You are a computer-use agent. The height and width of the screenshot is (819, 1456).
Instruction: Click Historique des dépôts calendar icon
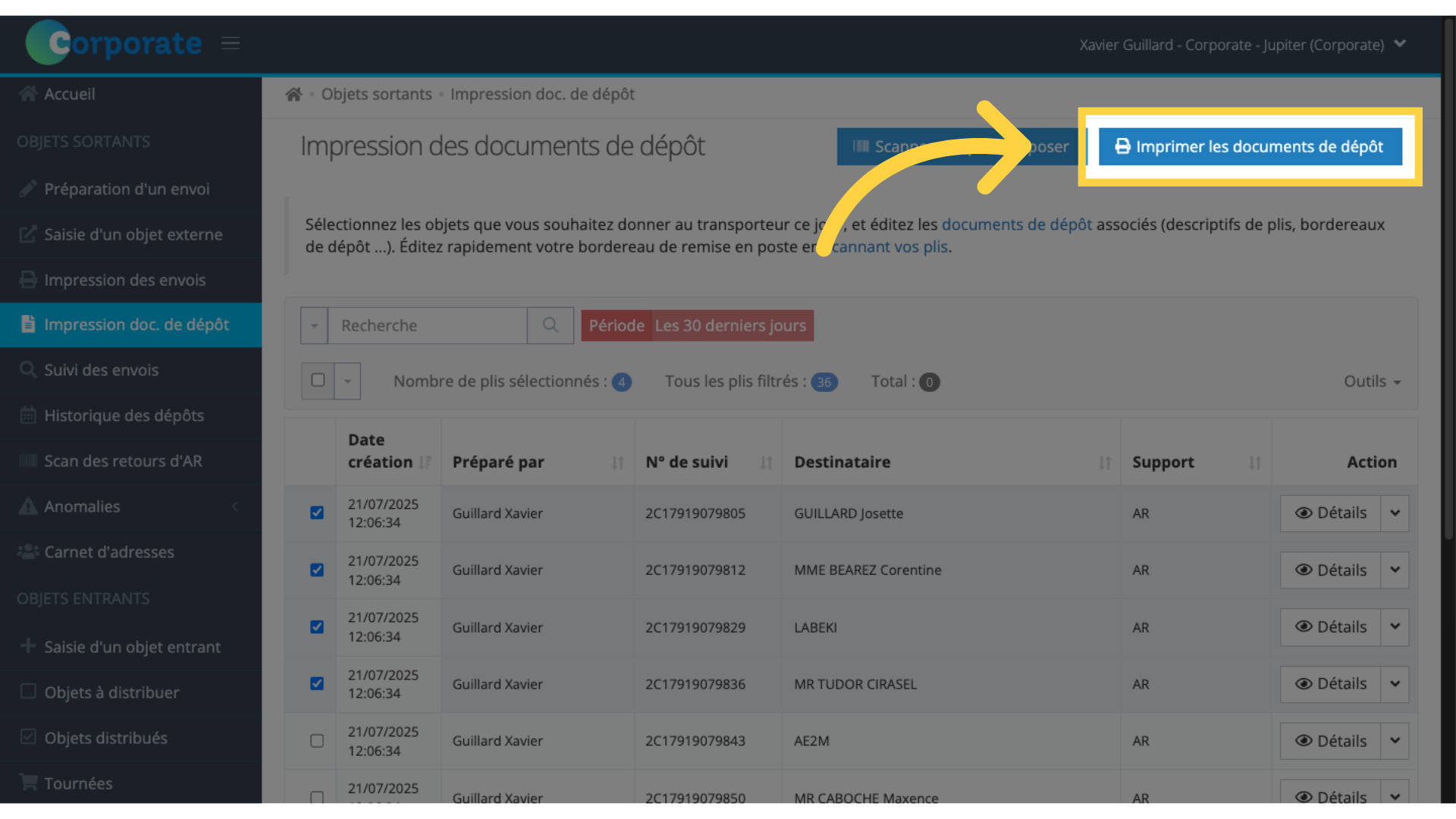(28, 416)
